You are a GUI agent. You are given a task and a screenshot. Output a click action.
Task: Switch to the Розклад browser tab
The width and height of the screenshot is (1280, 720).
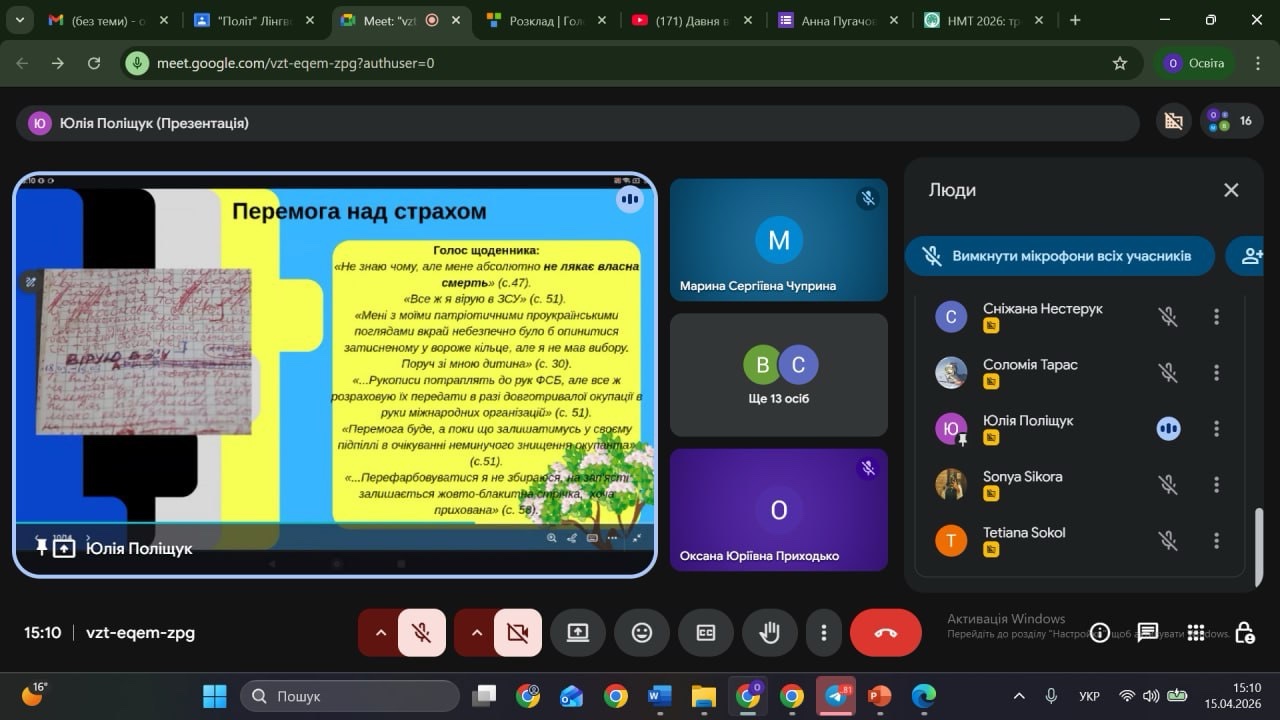click(546, 20)
